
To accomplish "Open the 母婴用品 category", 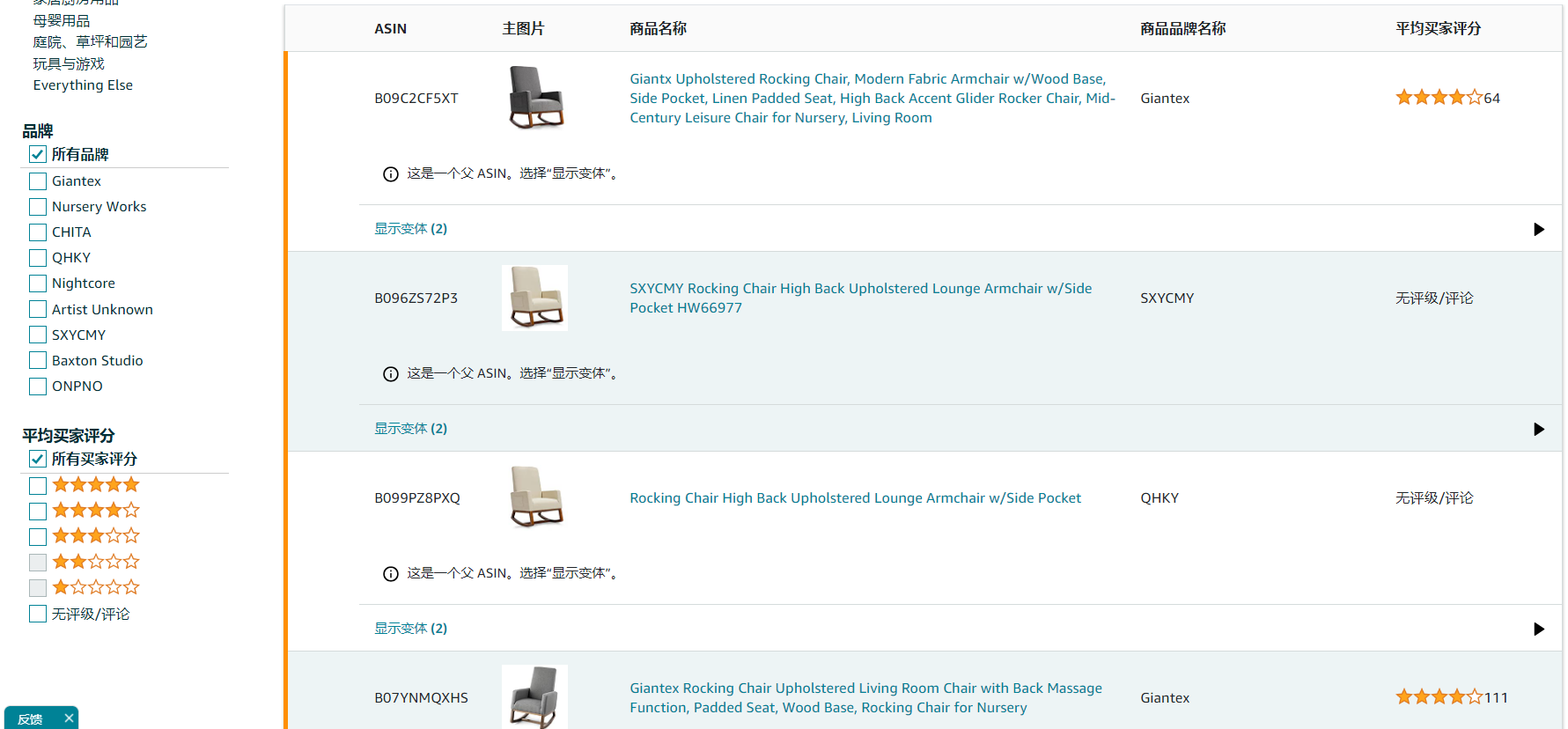I will [x=62, y=20].
